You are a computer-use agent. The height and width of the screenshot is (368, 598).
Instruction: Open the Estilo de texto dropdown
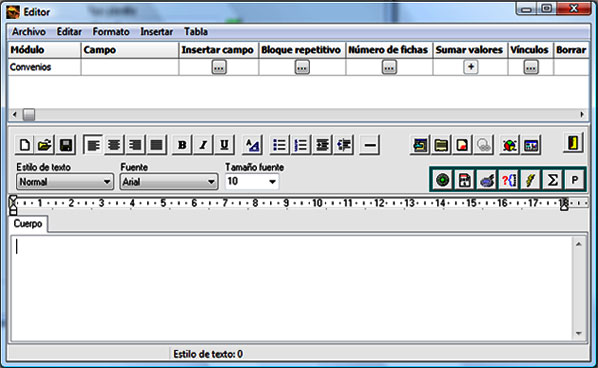click(65, 182)
